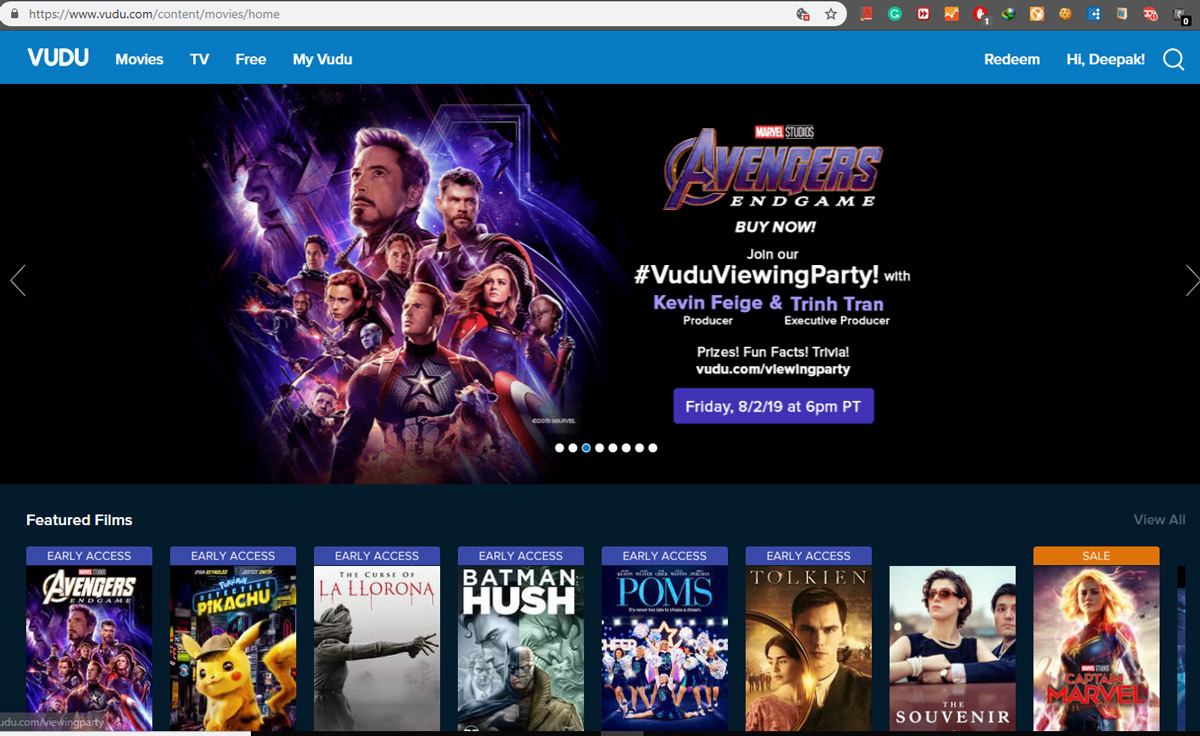Open the Free menu
The width and height of the screenshot is (1200, 736).
pos(251,59)
